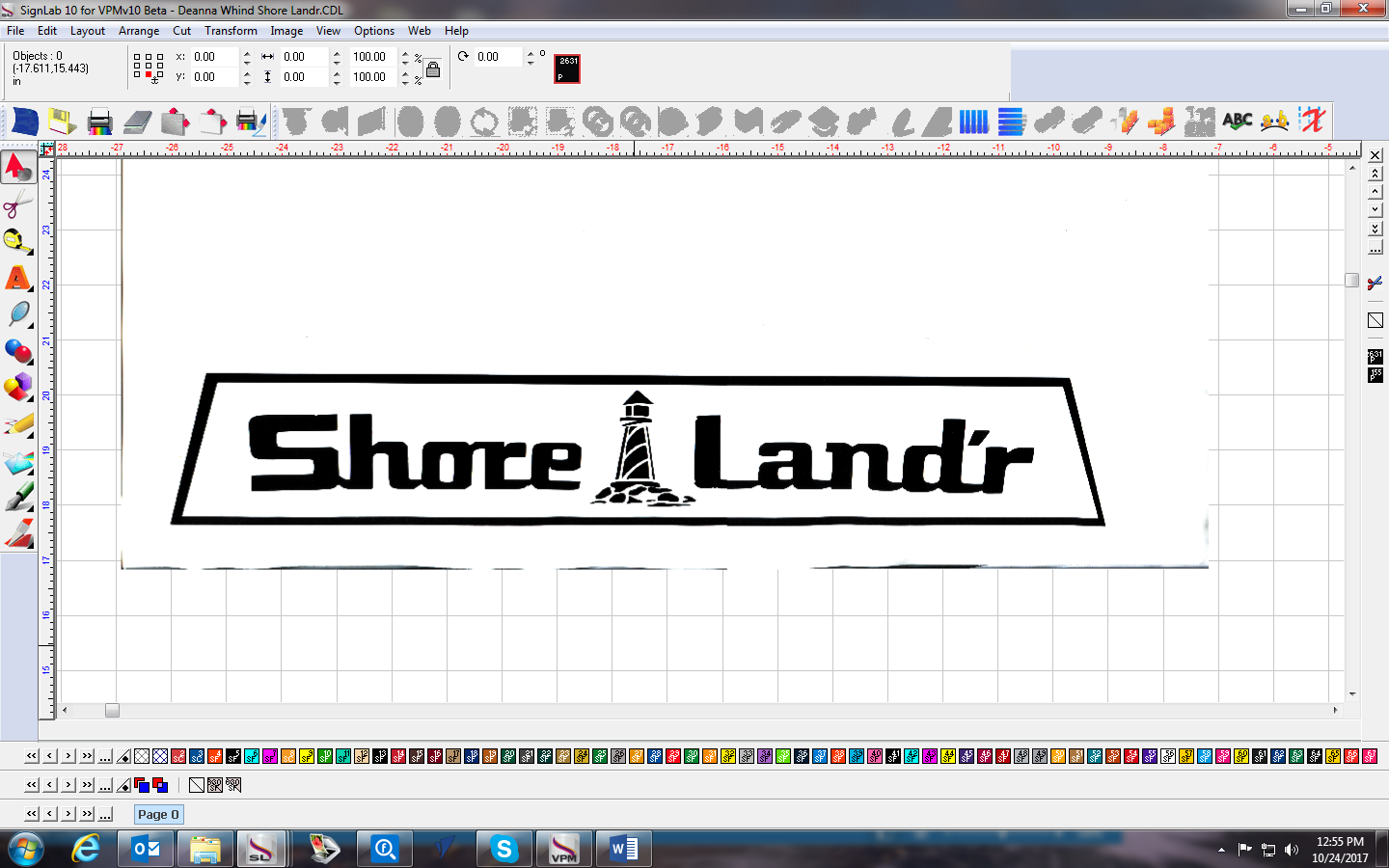Image resolution: width=1389 pixels, height=868 pixels.
Task: Click the ABC spell check icon
Action: (1238, 122)
